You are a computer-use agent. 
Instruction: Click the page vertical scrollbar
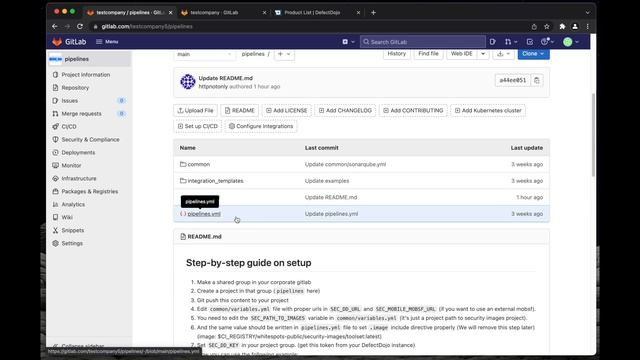[593, 136]
